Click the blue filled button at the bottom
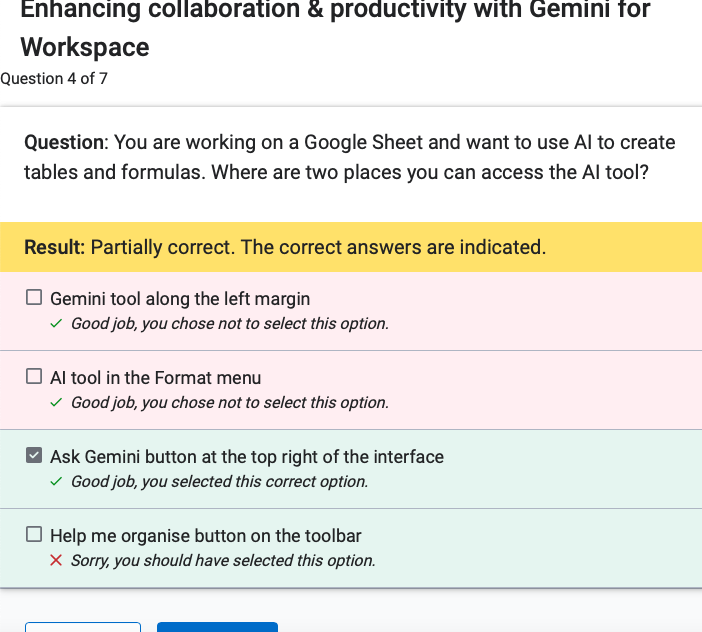The height and width of the screenshot is (632, 702). pyautogui.click(x=218, y=627)
